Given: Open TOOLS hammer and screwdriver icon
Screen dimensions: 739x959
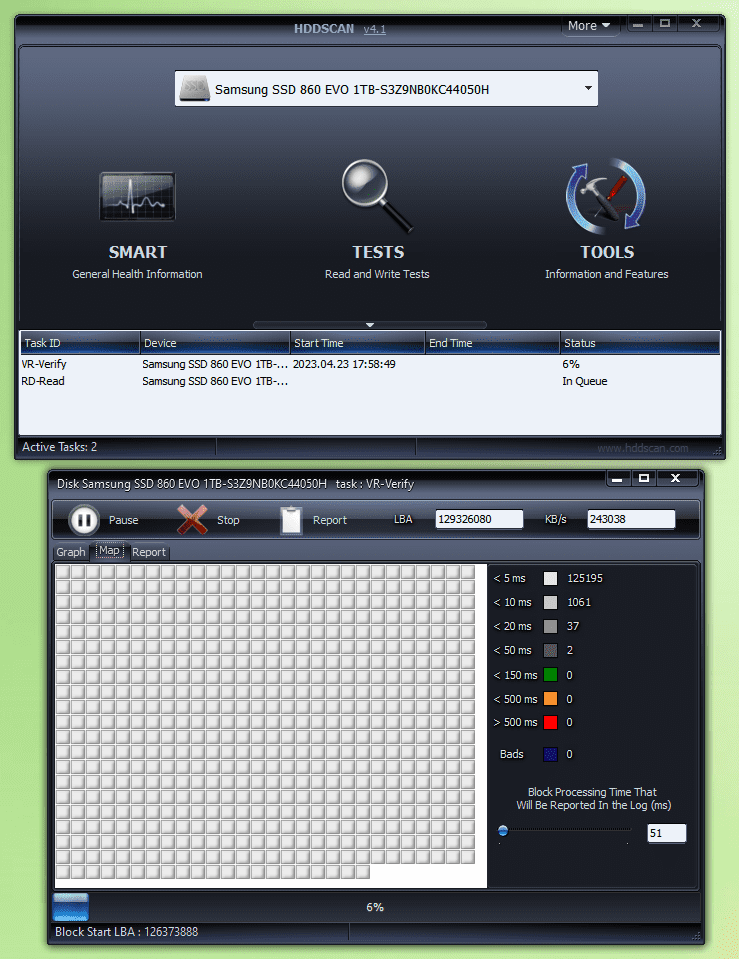Looking at the screenshot, I should click(606, 196).
